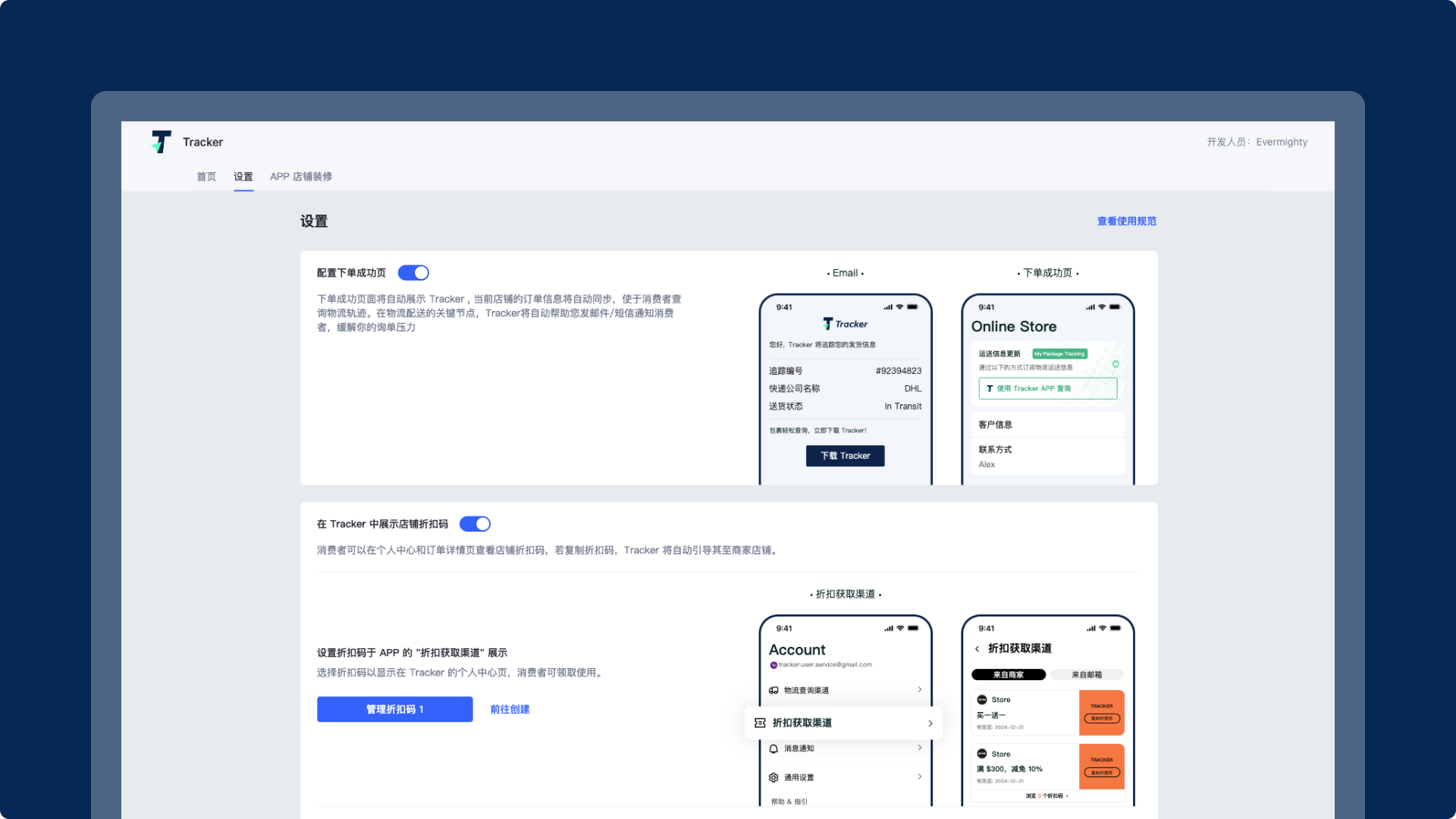1456x819 pixels.
Task: Open APP 店铺装修 tab
Action: point(301,177)
